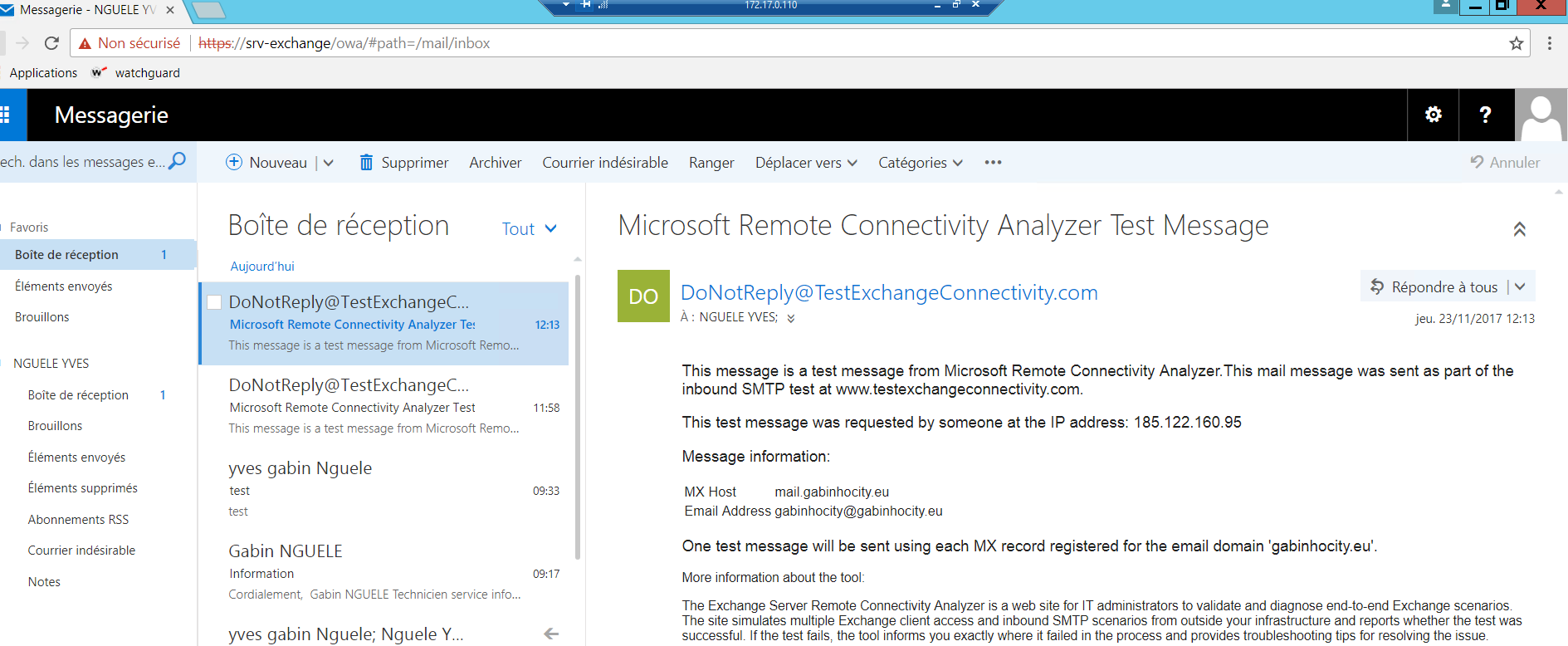Open the 11:58 Connectivity Analyzer message
Image resolution: width=1568 pixels, height=646 pixels.
tap(385, 407)
